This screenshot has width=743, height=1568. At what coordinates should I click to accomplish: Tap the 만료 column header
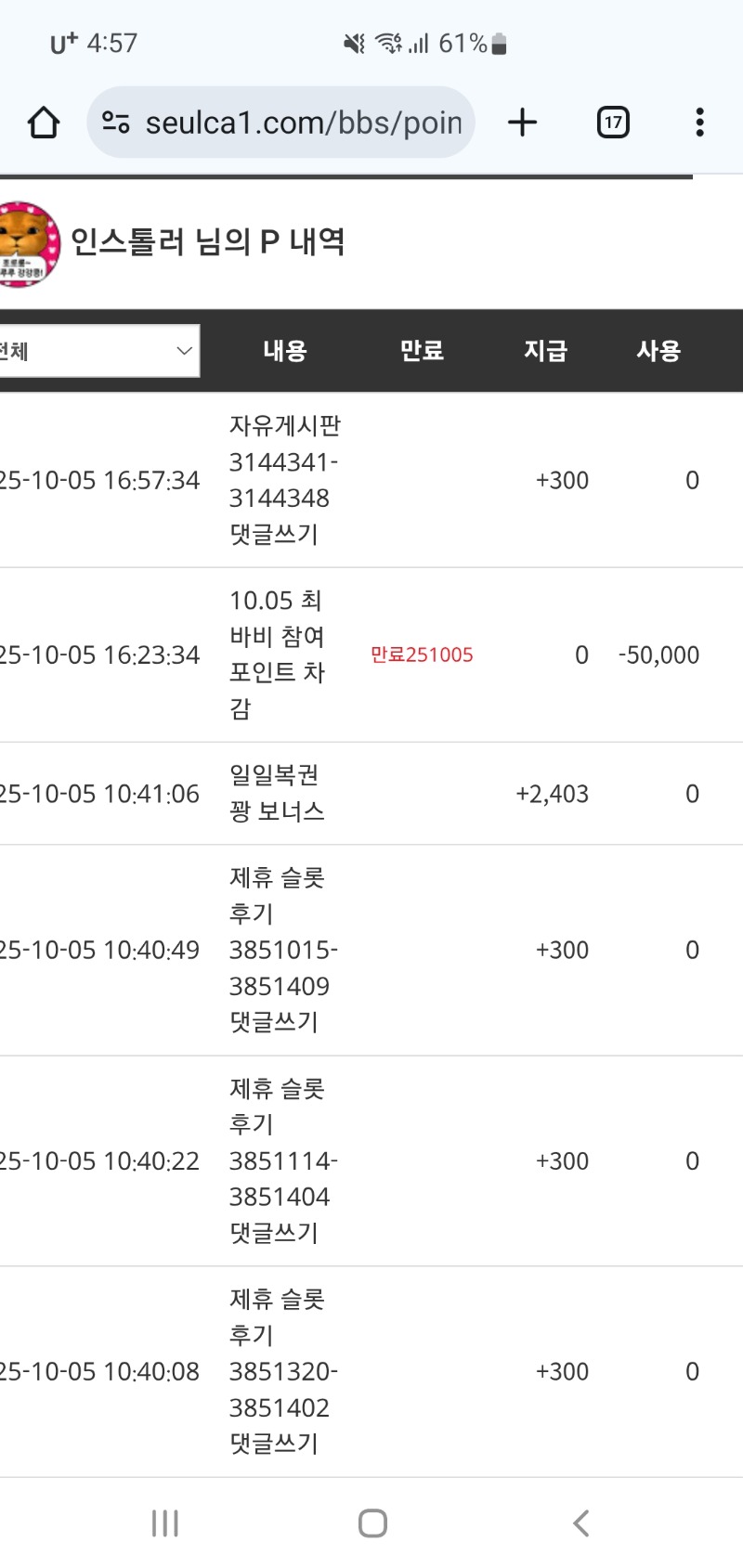(422, 351)
